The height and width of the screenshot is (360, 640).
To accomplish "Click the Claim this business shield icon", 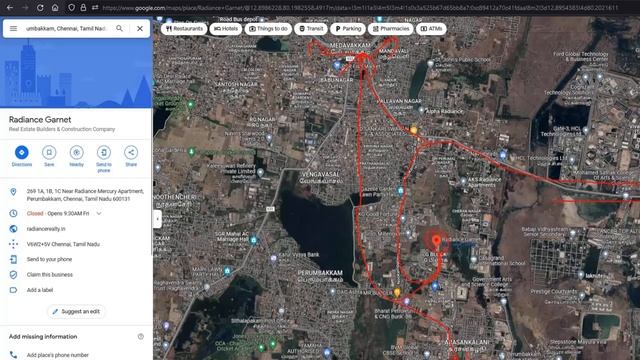I will point(13,275).
